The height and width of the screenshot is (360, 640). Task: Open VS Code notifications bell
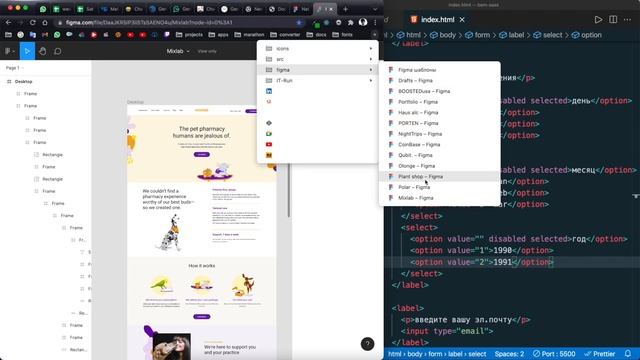(628, 353)
